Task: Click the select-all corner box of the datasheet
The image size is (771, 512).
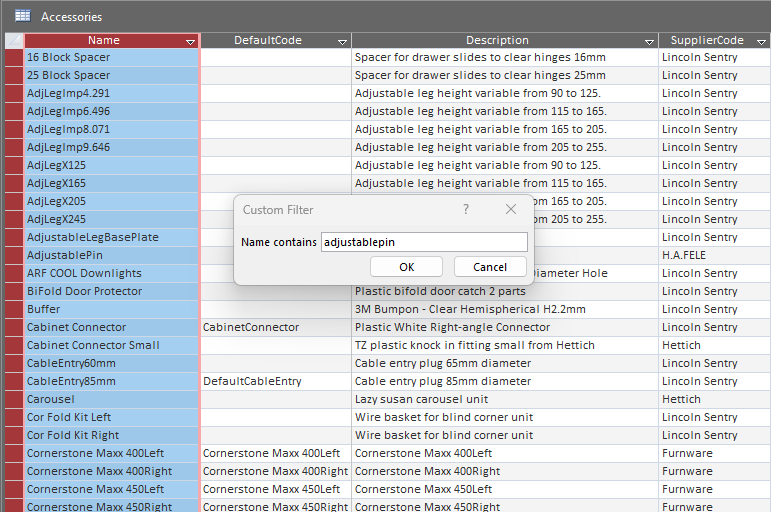Action: pyautogui.click(x=14, y=40)
